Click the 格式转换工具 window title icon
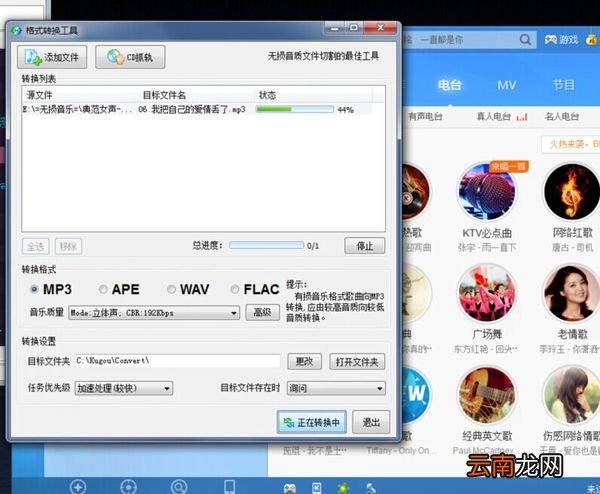 pos(16,30)
